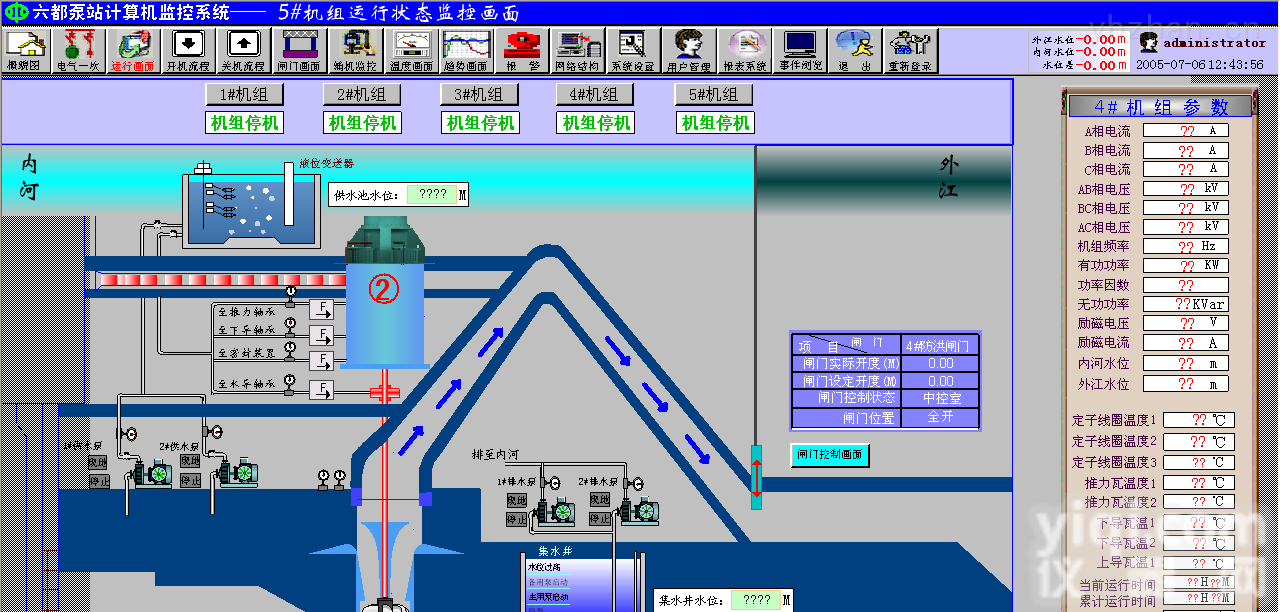The width and height of the screenshot is (1280, 612).
Task: Open the 概貌图 overview toolbar icon
Action: (27, 50)
